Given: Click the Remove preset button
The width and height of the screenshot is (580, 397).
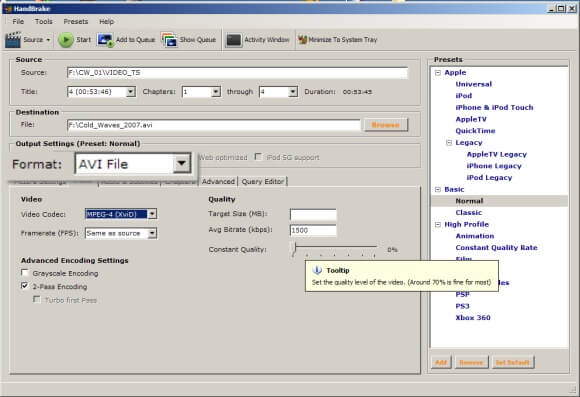Looking at the screenshot, I should [x=471, y=362].
